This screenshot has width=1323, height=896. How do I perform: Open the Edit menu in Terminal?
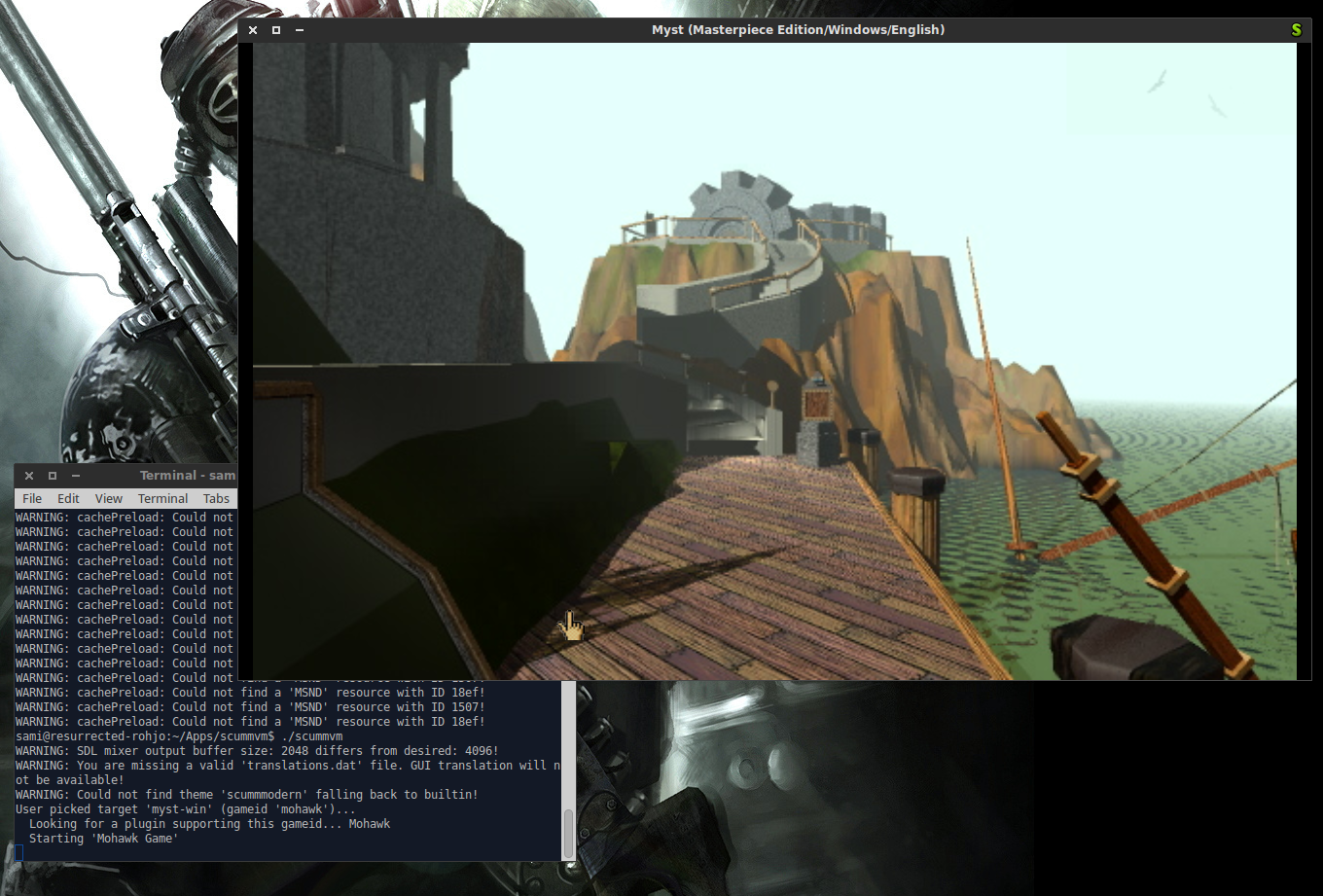point(68,498)
